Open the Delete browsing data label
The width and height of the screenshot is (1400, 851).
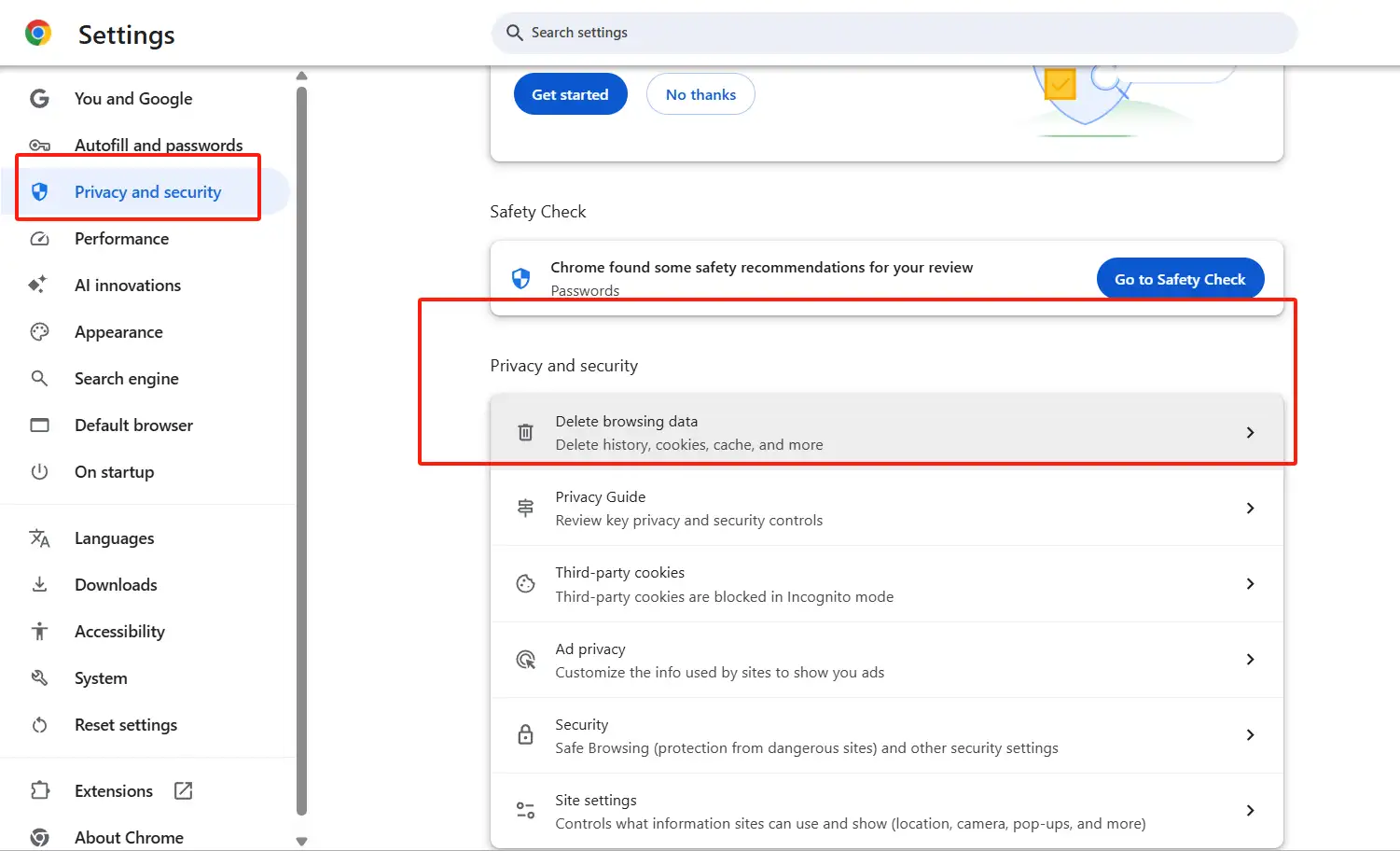(x=627, y=421)
